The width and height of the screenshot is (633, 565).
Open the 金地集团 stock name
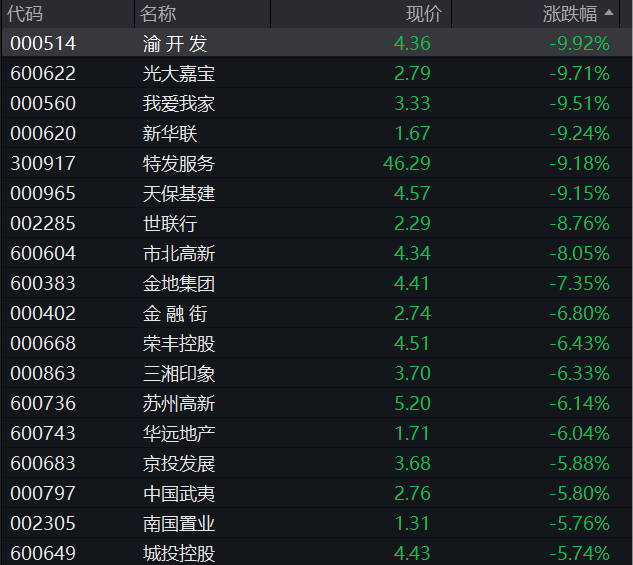coord(179,283)
